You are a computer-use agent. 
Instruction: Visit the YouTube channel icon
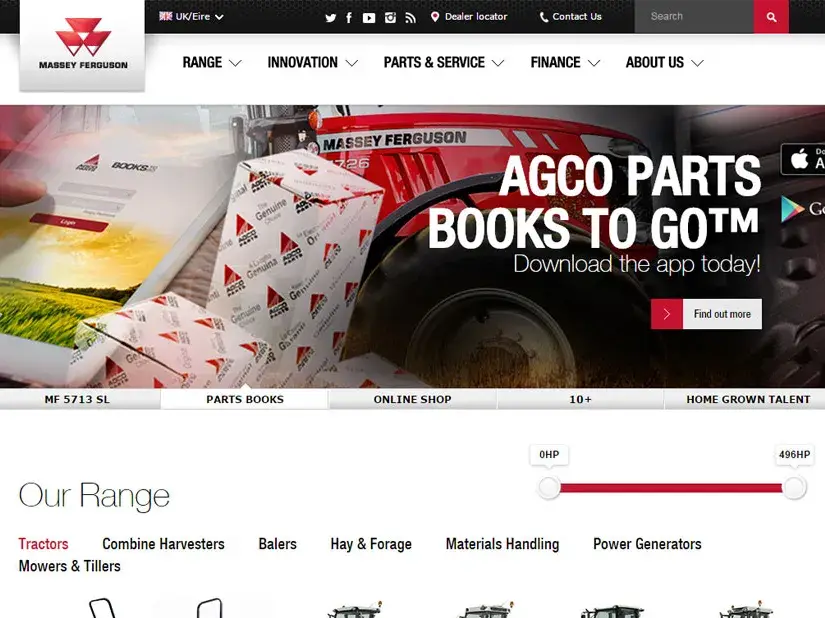pos(369,18)
